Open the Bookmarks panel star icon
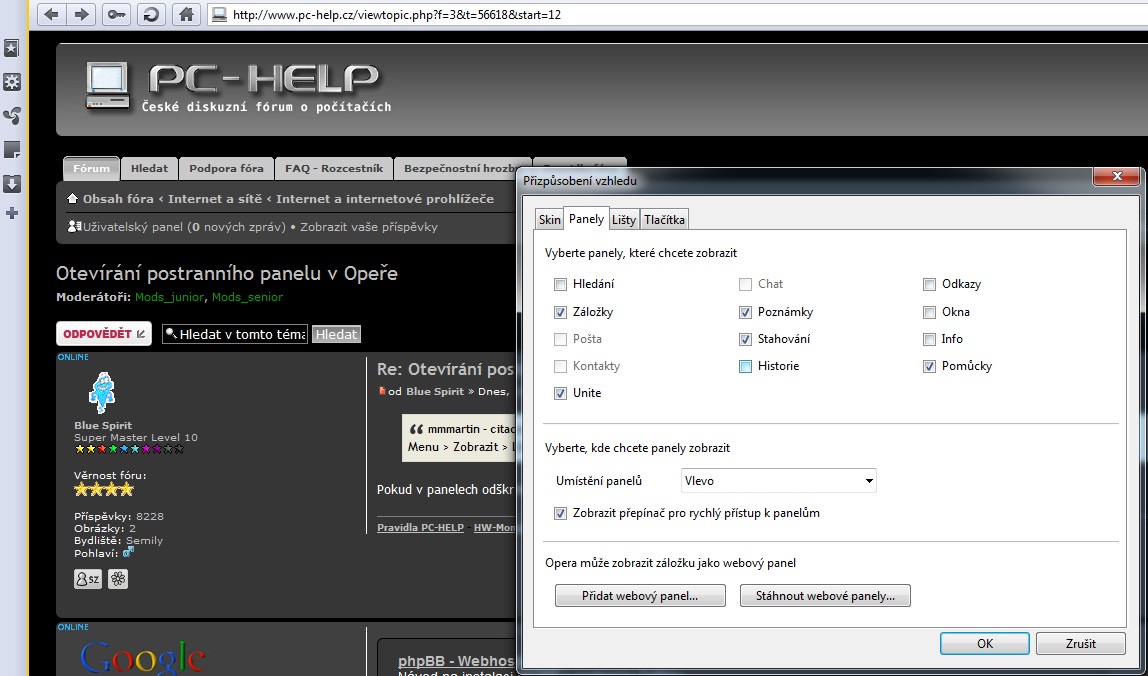Image resolution: width=1148 pixels, height=676 pixels. (x=12, y=48)
